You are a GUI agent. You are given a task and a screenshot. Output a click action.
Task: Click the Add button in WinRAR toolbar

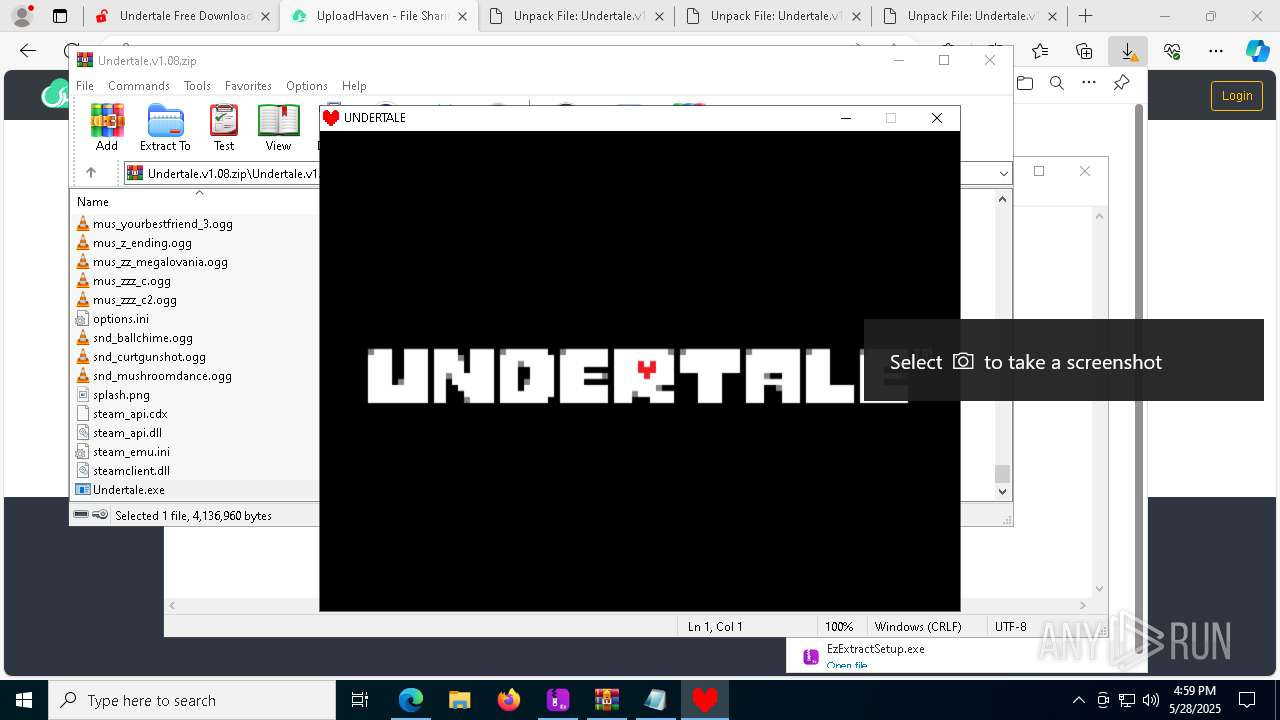tap(107, 127)
